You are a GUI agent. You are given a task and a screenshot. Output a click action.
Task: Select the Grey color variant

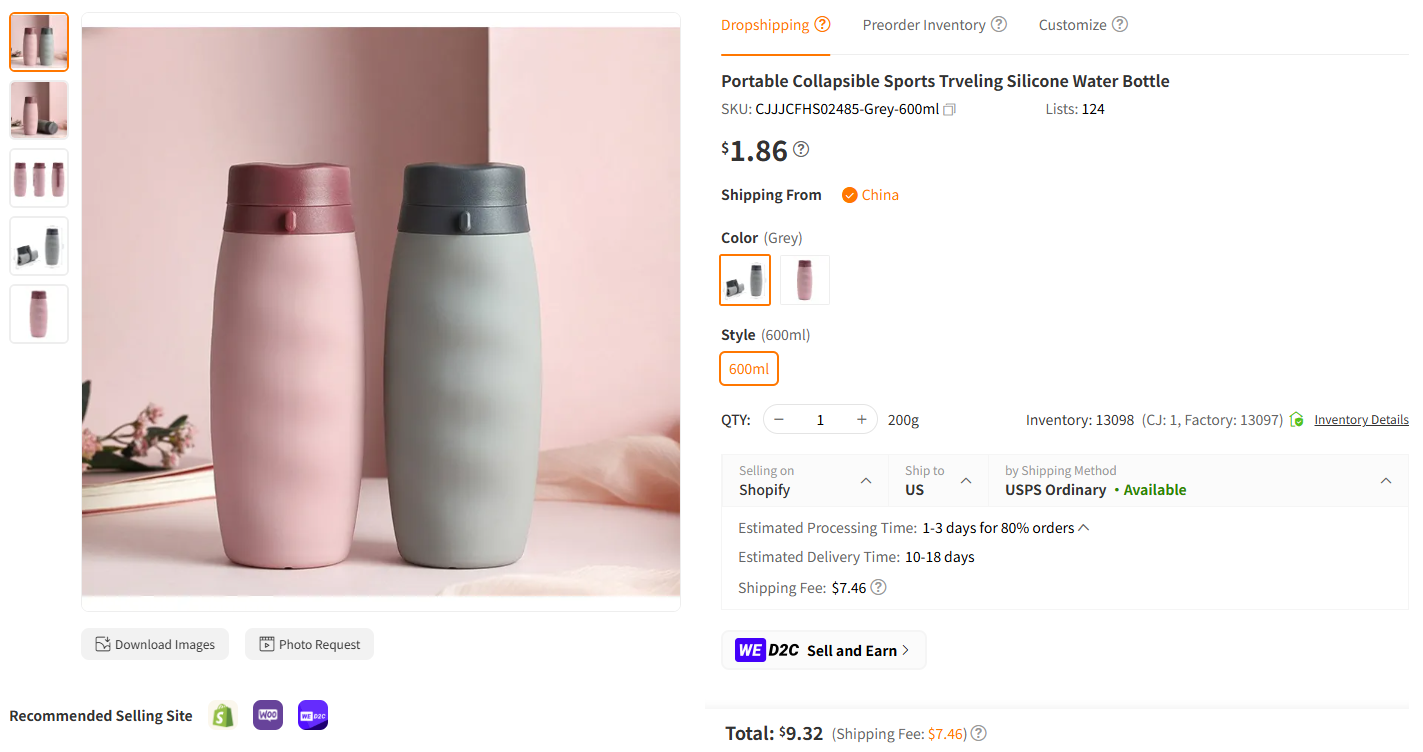coord(744,280)
